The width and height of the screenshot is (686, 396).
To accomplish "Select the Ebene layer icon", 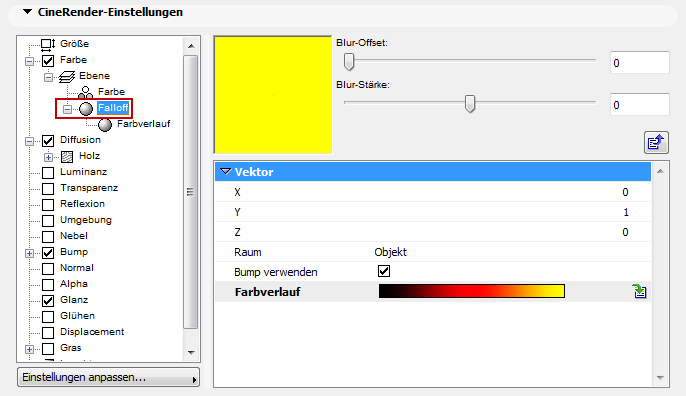I will pyautogui.click(x=66, y=77).
